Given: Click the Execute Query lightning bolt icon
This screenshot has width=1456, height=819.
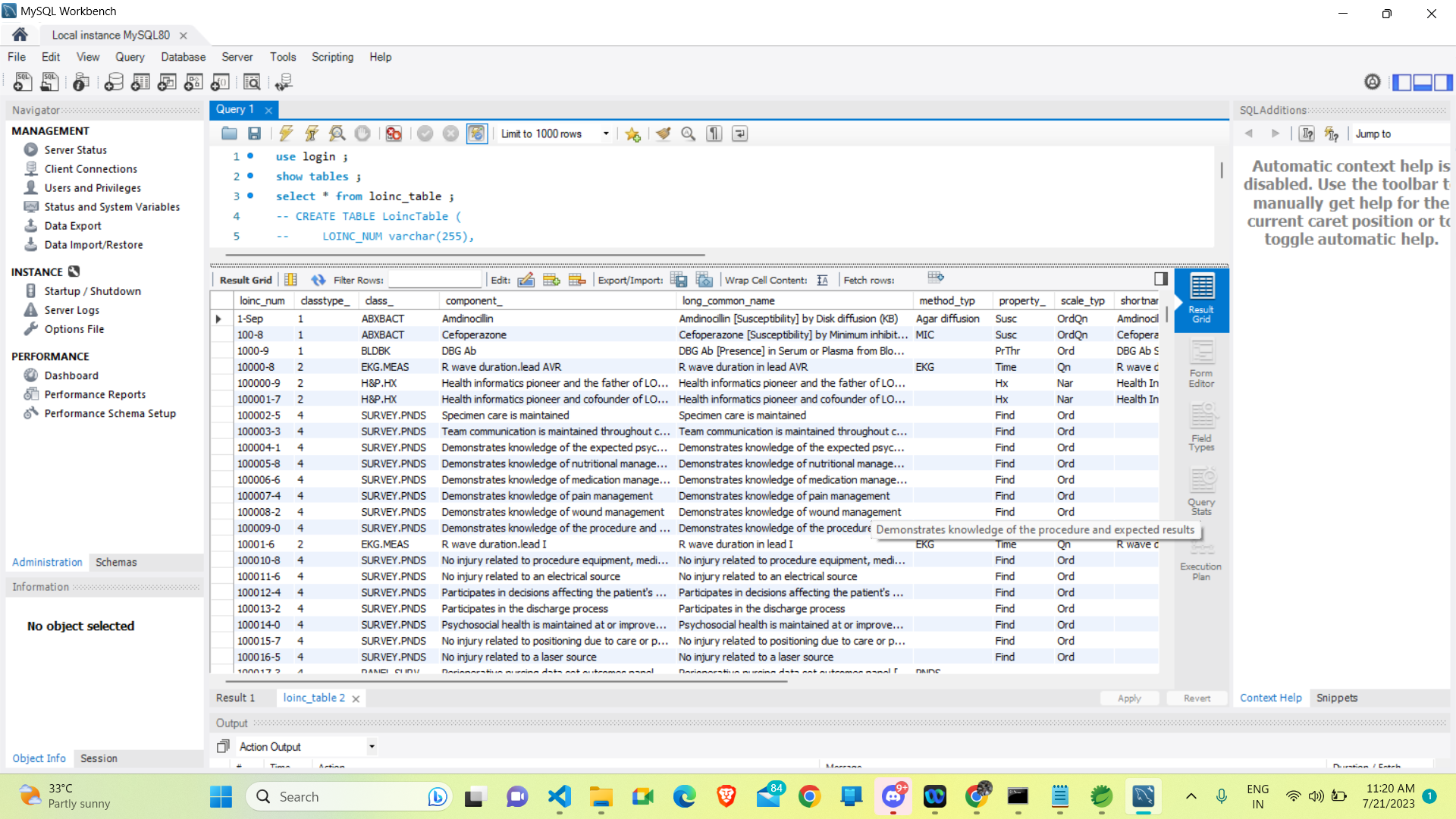Looking at the screenshot, I should coord(286,134).
